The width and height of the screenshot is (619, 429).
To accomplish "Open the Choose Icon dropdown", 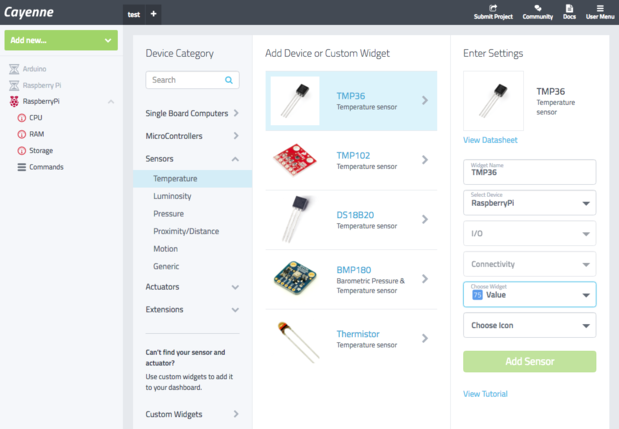I will (529, 325).
